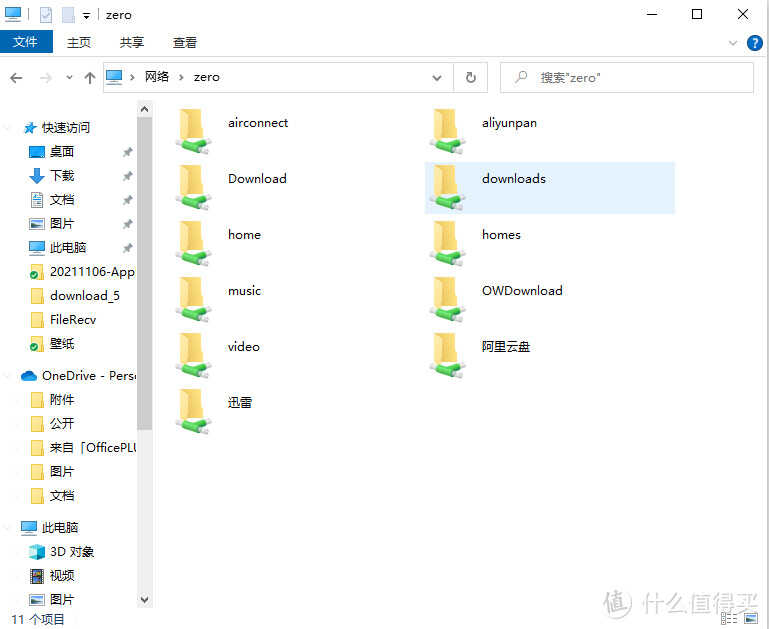The image size is (769, 629).
Task: Expand chevron before 网络 in address bar
Action: pyautogui.click(x=132, y=77)
